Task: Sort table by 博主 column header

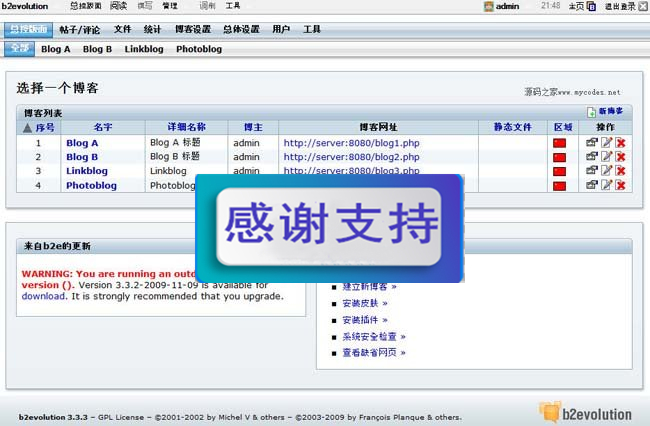Action: coord(253,127)
